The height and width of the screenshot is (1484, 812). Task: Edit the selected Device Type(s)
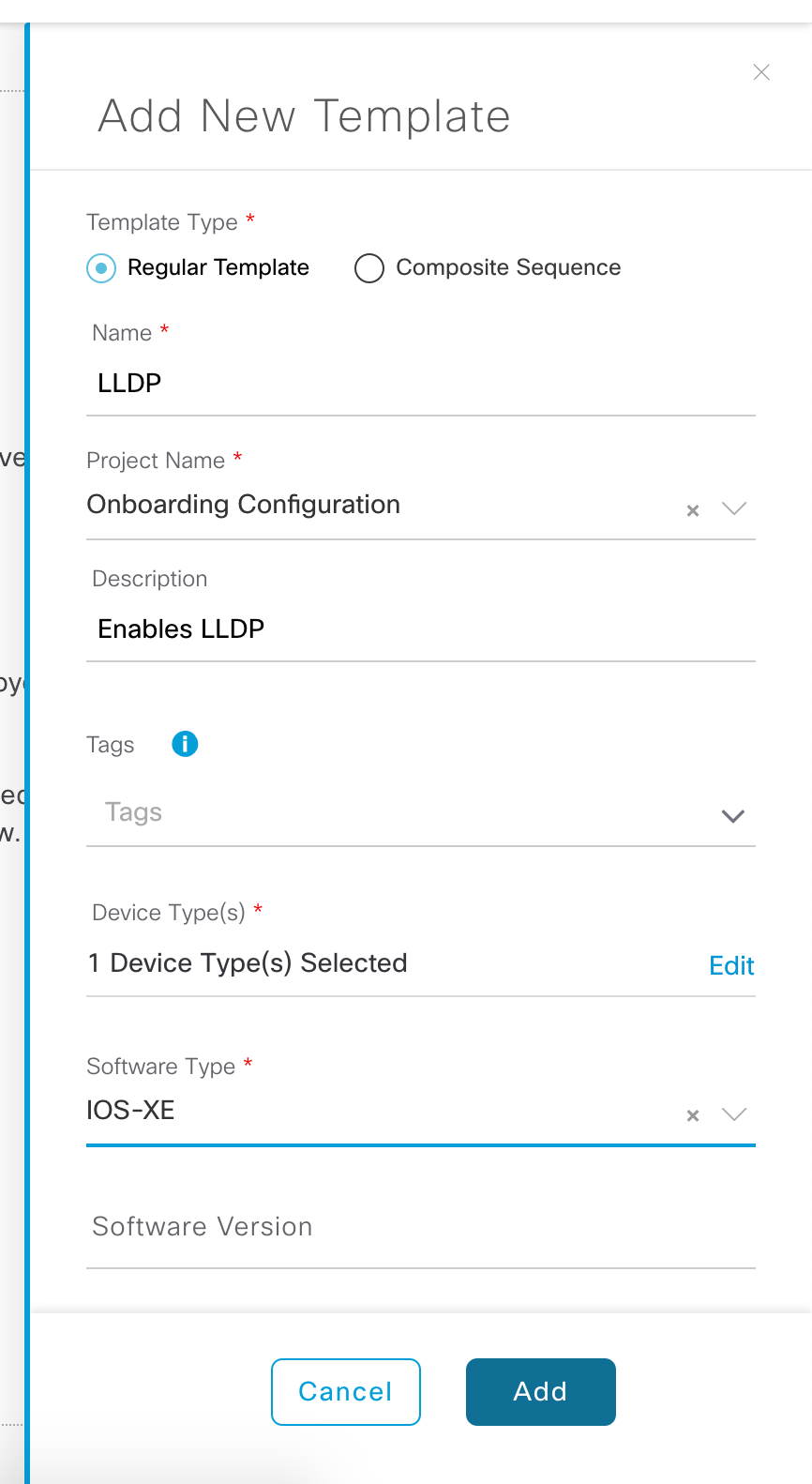point(731,965)
